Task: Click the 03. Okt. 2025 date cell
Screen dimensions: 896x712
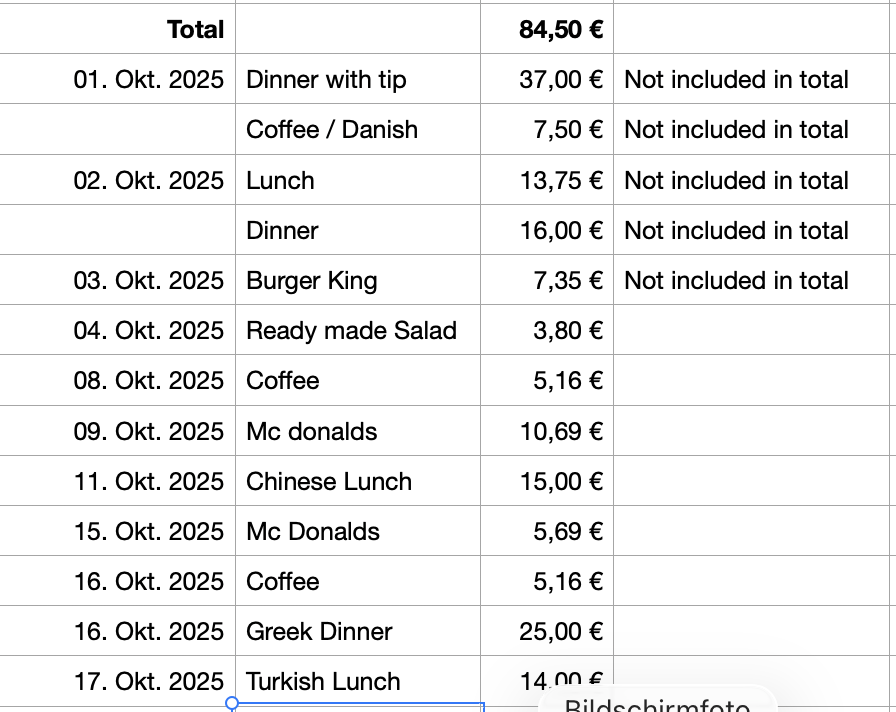Action: 148,281
